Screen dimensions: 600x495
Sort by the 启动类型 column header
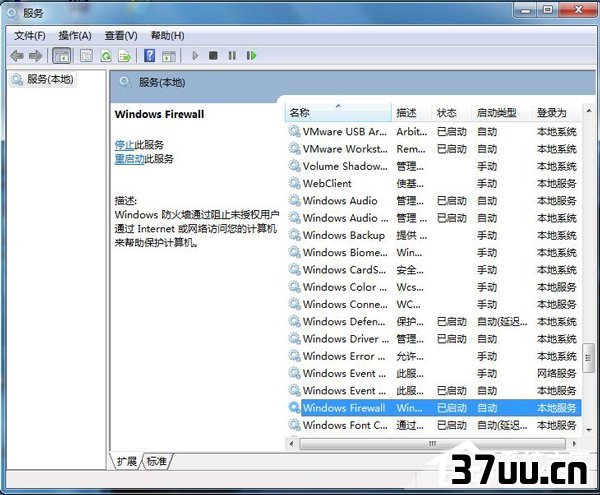502,112
